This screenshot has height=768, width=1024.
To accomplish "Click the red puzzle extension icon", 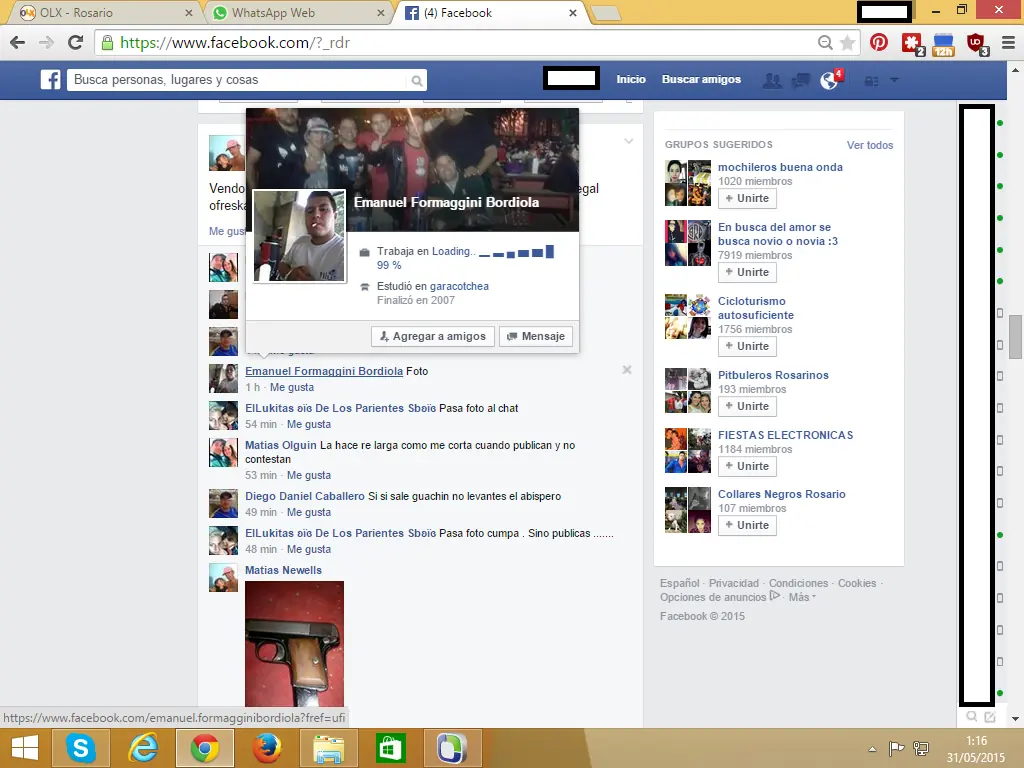I will tap(912, 43).
